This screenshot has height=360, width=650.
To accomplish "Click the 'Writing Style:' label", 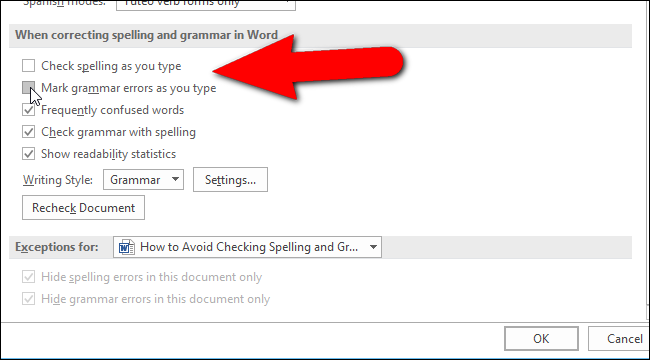I will pyautogui.click(x=58, y=180).
